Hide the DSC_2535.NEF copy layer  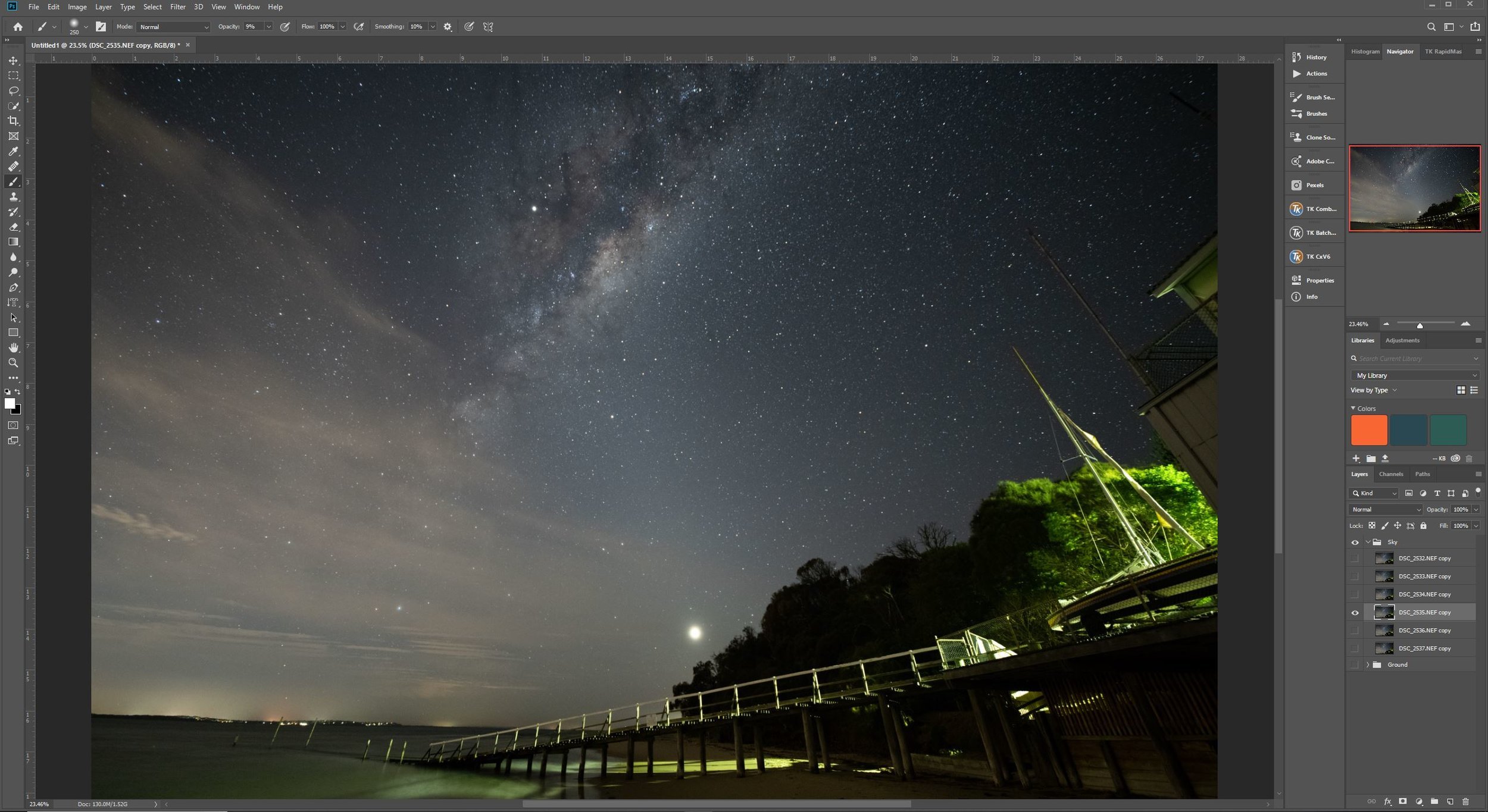click(1355, 613)
